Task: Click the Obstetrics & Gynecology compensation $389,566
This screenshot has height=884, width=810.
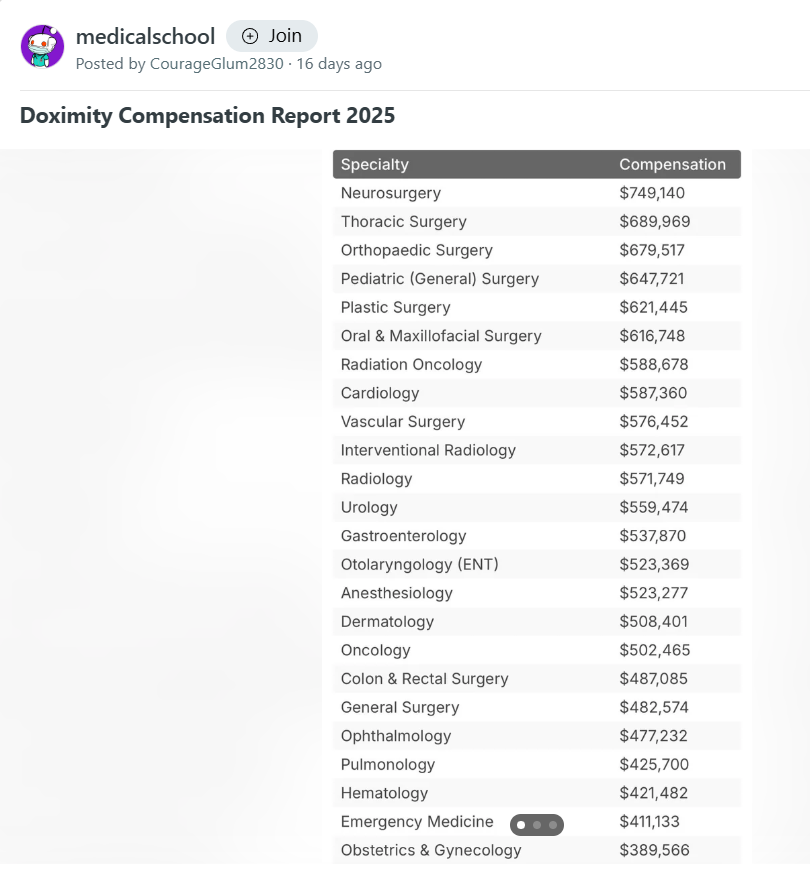Action: 654,851
